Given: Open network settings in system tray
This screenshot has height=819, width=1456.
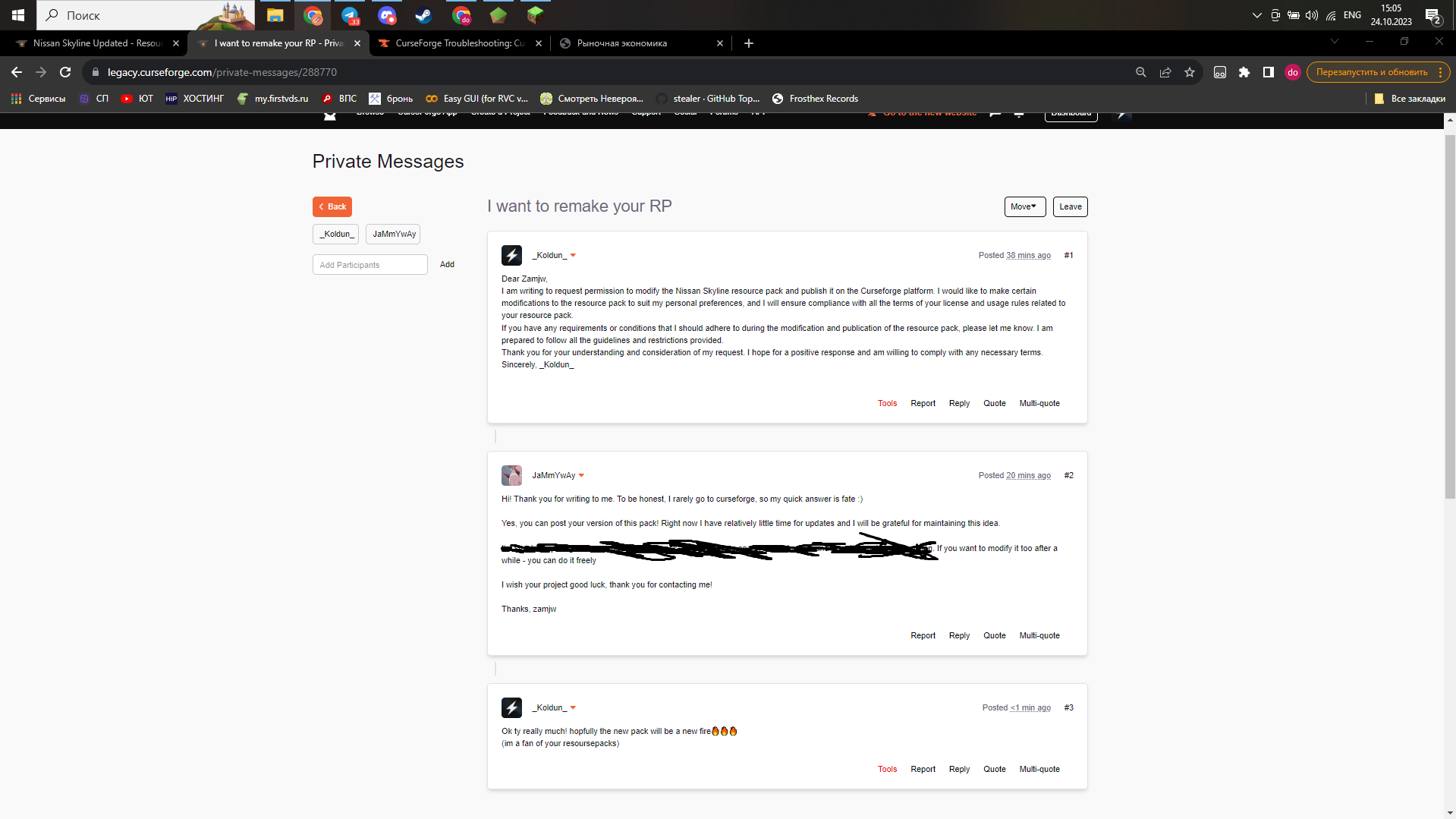Looking at the screenshot, I should coord(1331,15).
